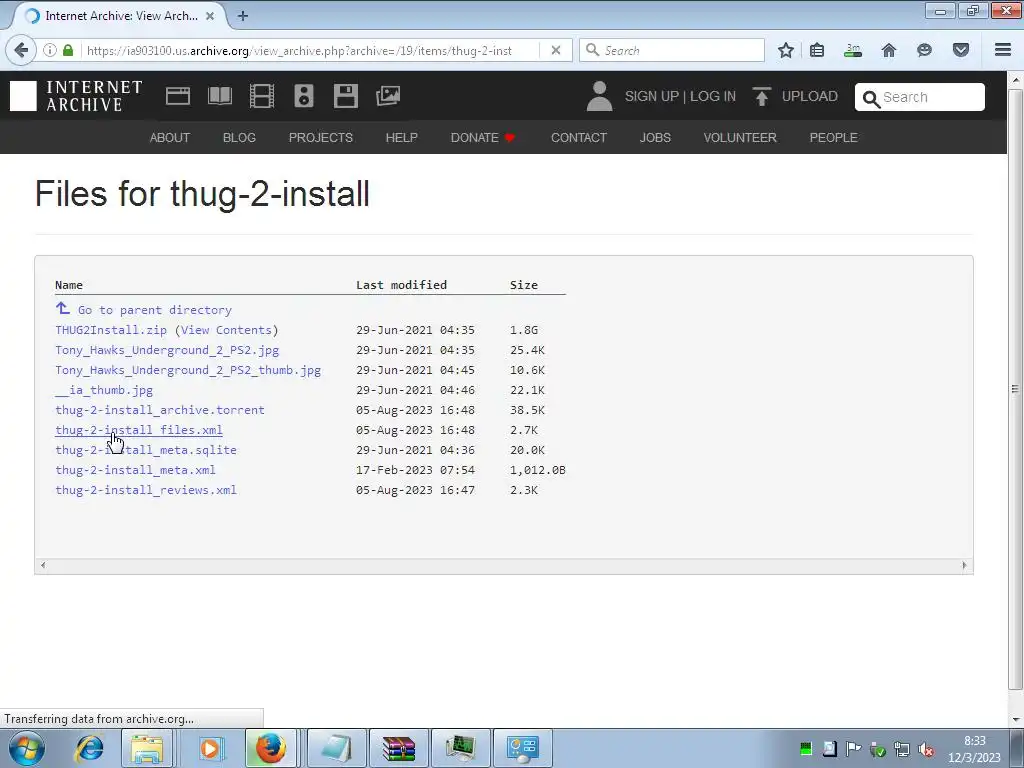The height and width of the screenshot is (768, 1024).
Task: Go to parent directory link
Action: point(155,310)
